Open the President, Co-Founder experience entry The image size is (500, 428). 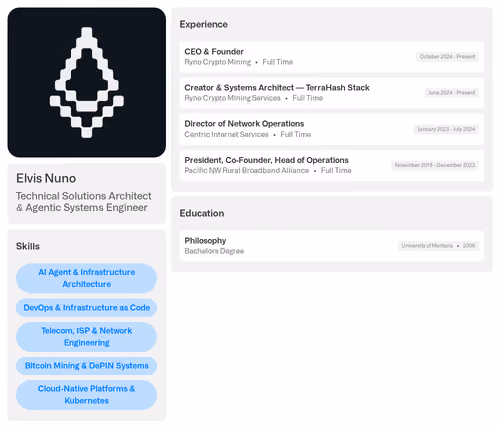click(332, 165)
